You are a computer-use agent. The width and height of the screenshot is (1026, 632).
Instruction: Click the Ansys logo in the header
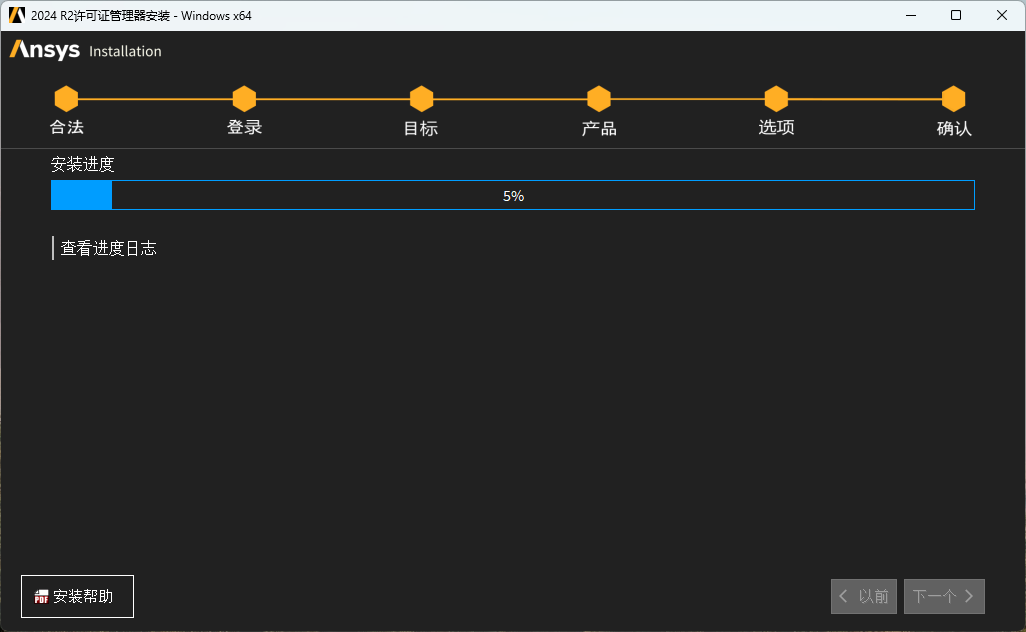[x=45, y=50]
